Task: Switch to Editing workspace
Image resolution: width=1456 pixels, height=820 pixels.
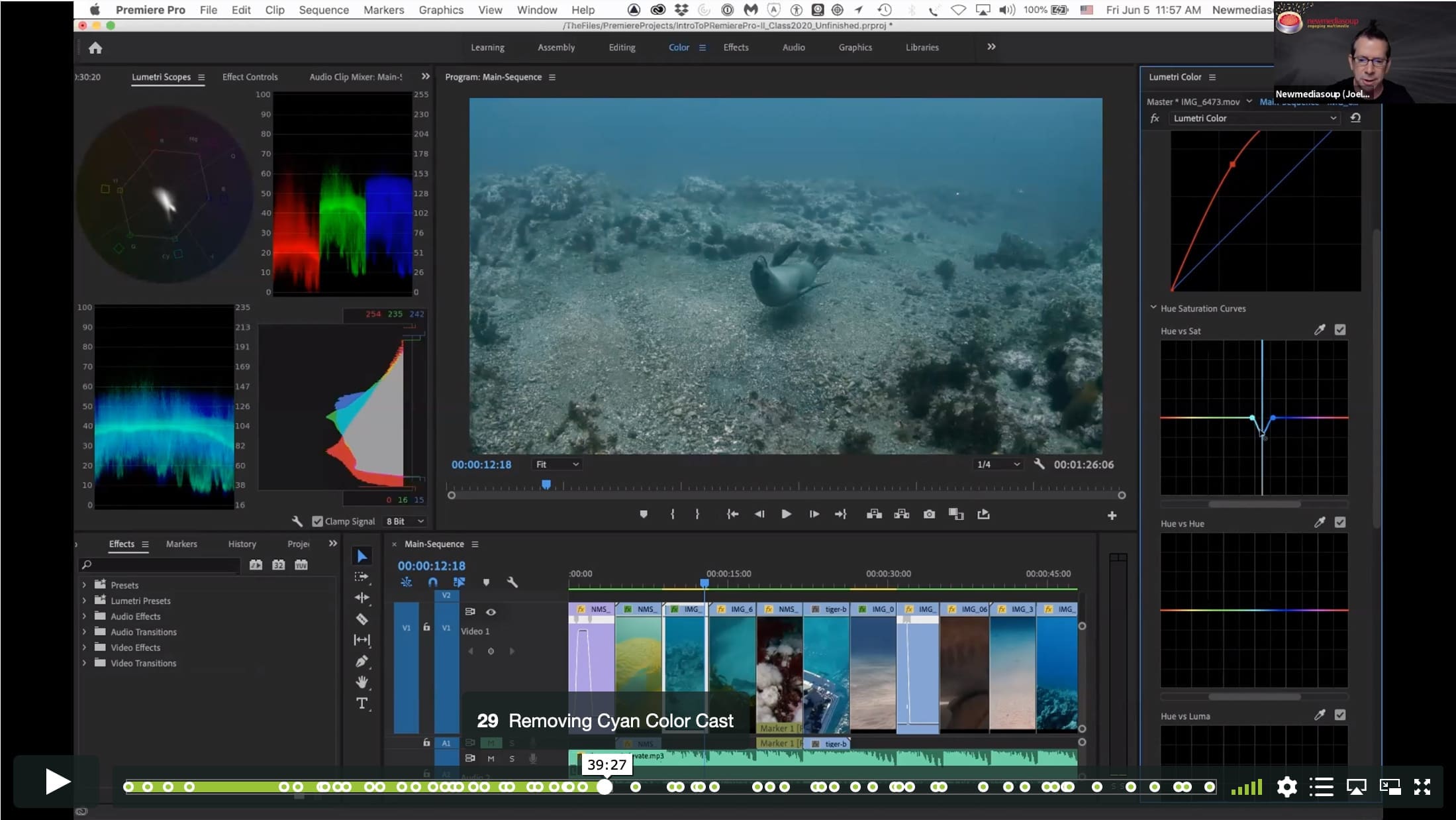Action: (622, 48)
